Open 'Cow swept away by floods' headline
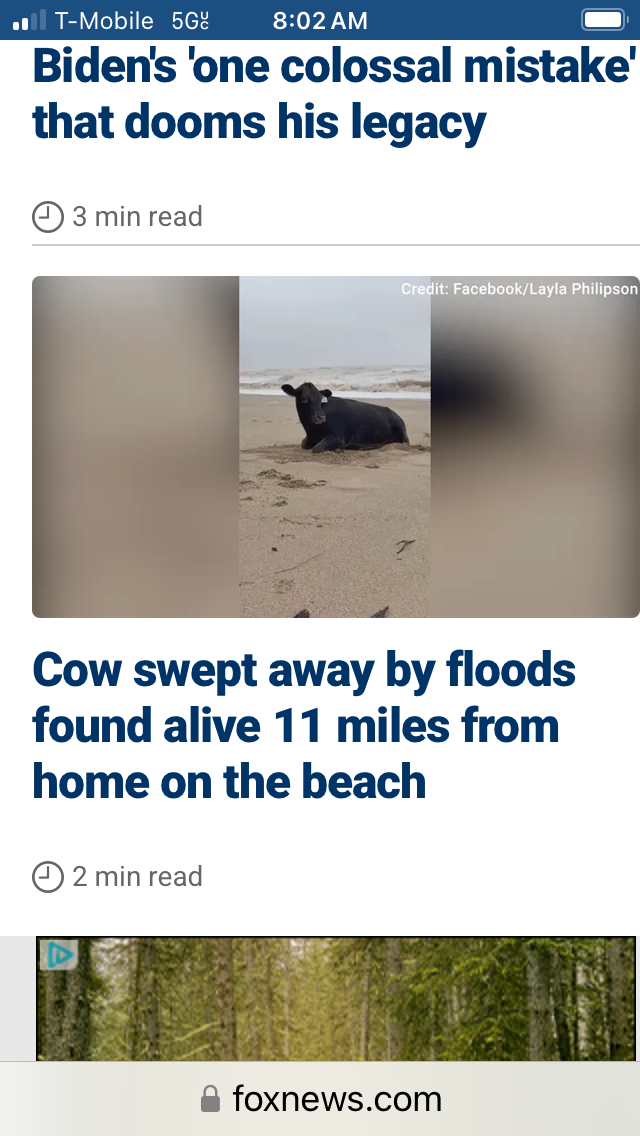 pyautogui.click(x=304, y=725)
